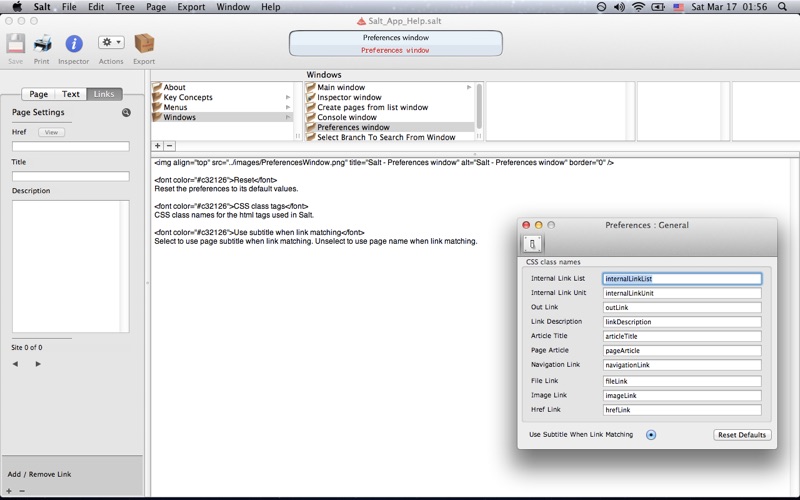The height and width of the screenshot is (500, 800).
Task: Click the battery status icon
Action: coord(658,7)
